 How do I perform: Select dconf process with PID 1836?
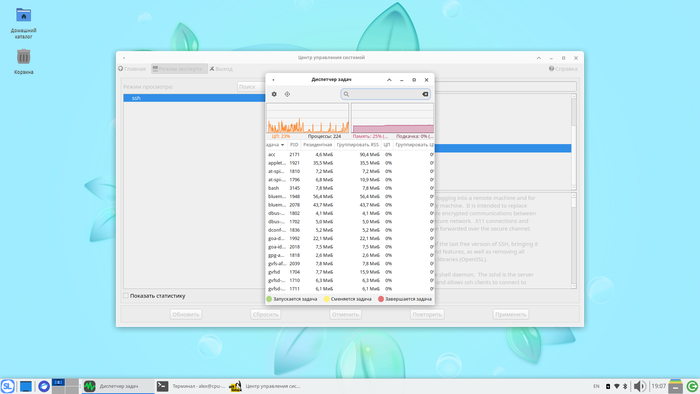click(x=350, y=230)
